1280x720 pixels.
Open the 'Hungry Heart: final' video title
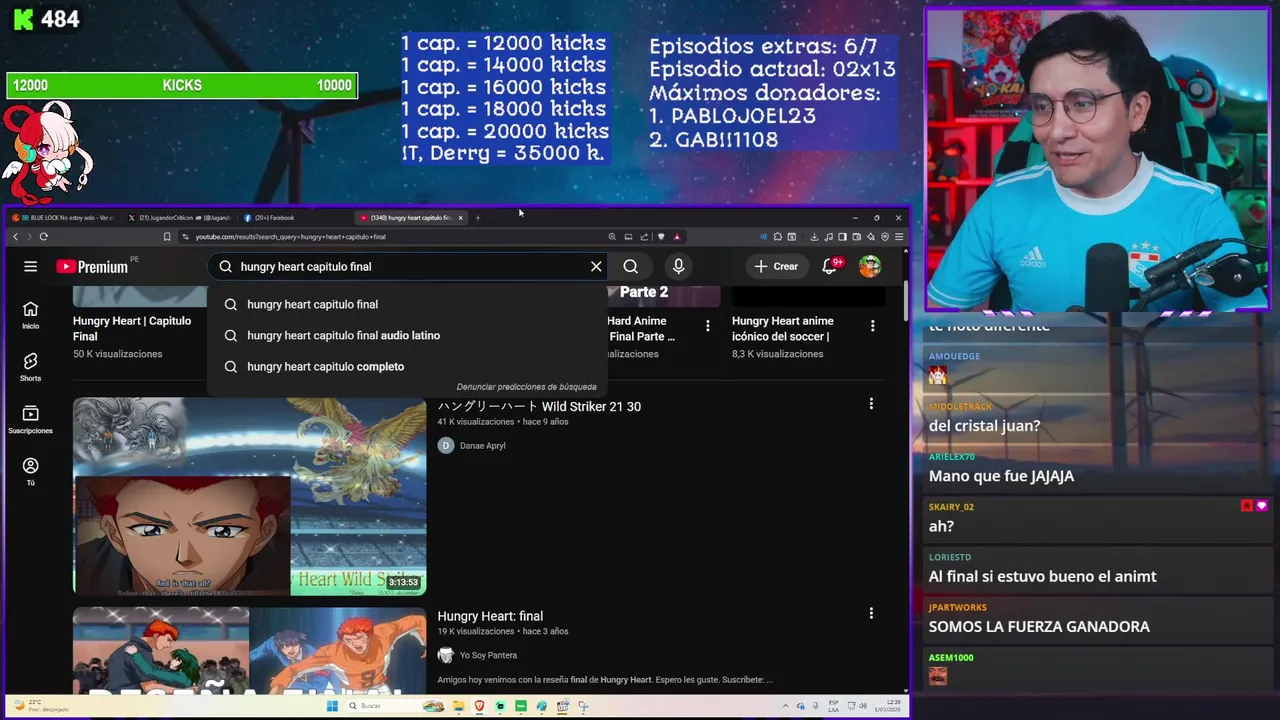[490, 616]
